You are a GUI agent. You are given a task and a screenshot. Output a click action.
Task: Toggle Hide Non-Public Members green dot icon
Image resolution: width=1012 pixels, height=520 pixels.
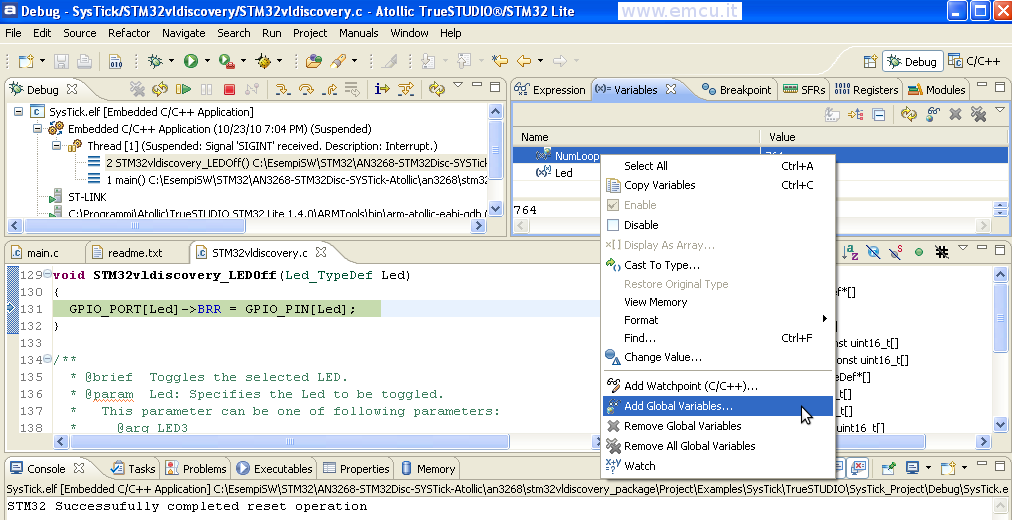coord(918,252)
